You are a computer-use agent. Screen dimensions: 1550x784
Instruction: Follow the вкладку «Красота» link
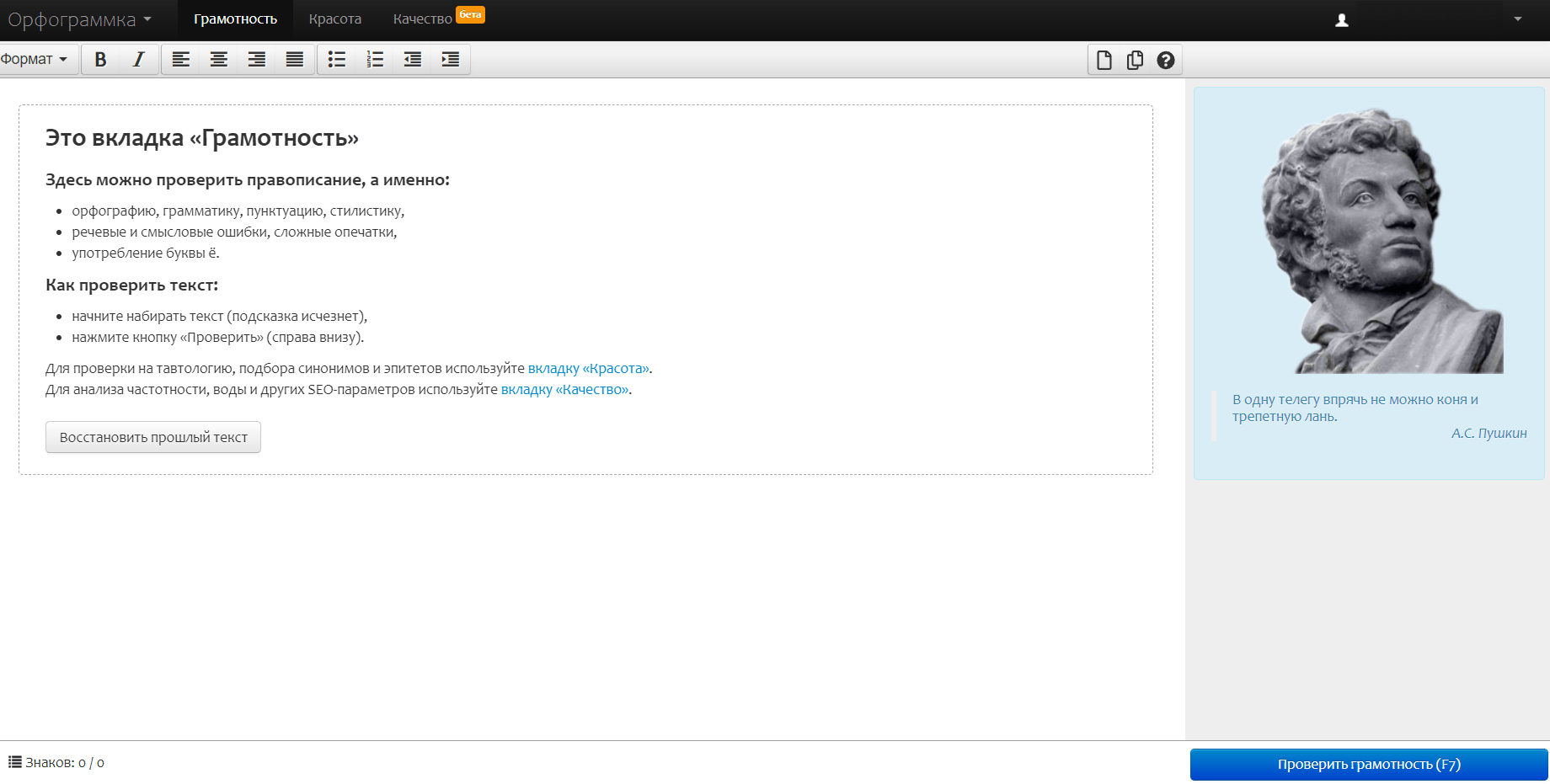click(x=589, y=368)
